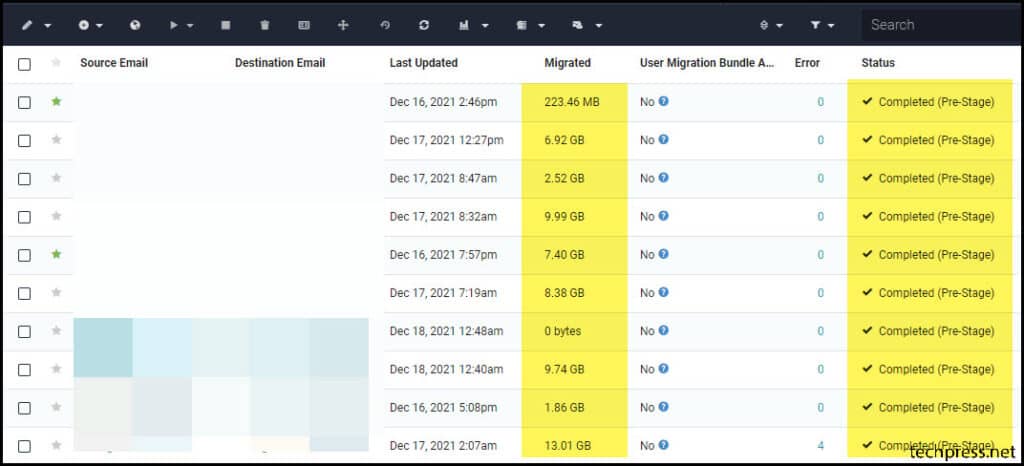
Task: Toggle the select-all checkbox in header
Action: [24, 64]
